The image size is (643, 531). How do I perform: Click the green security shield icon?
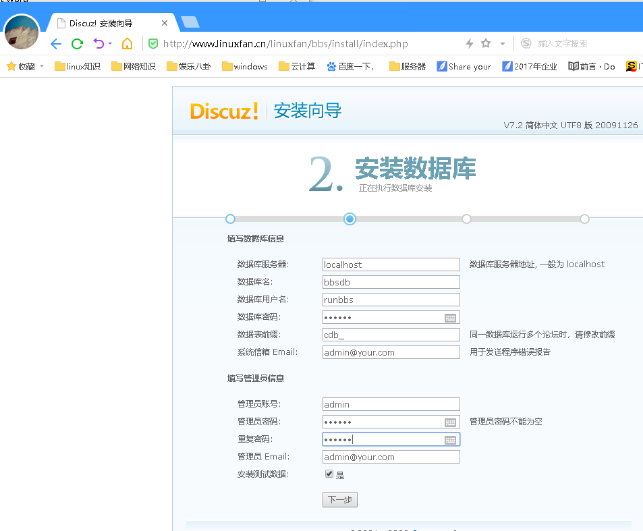153,43
